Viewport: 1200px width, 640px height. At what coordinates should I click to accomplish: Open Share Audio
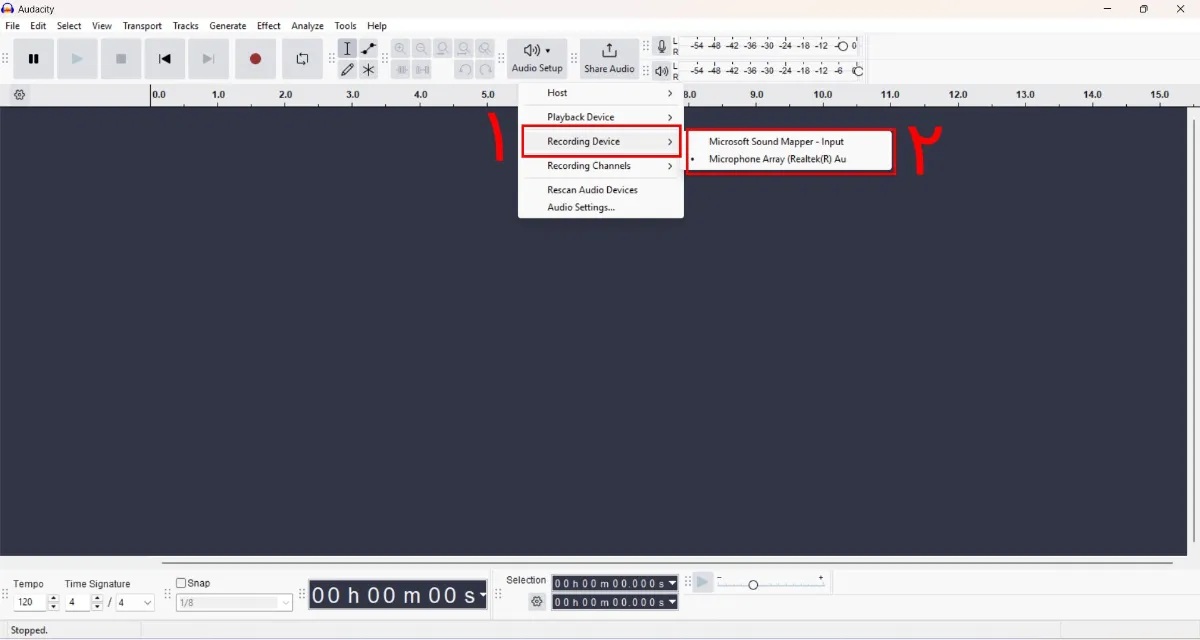tap(609, 58)
